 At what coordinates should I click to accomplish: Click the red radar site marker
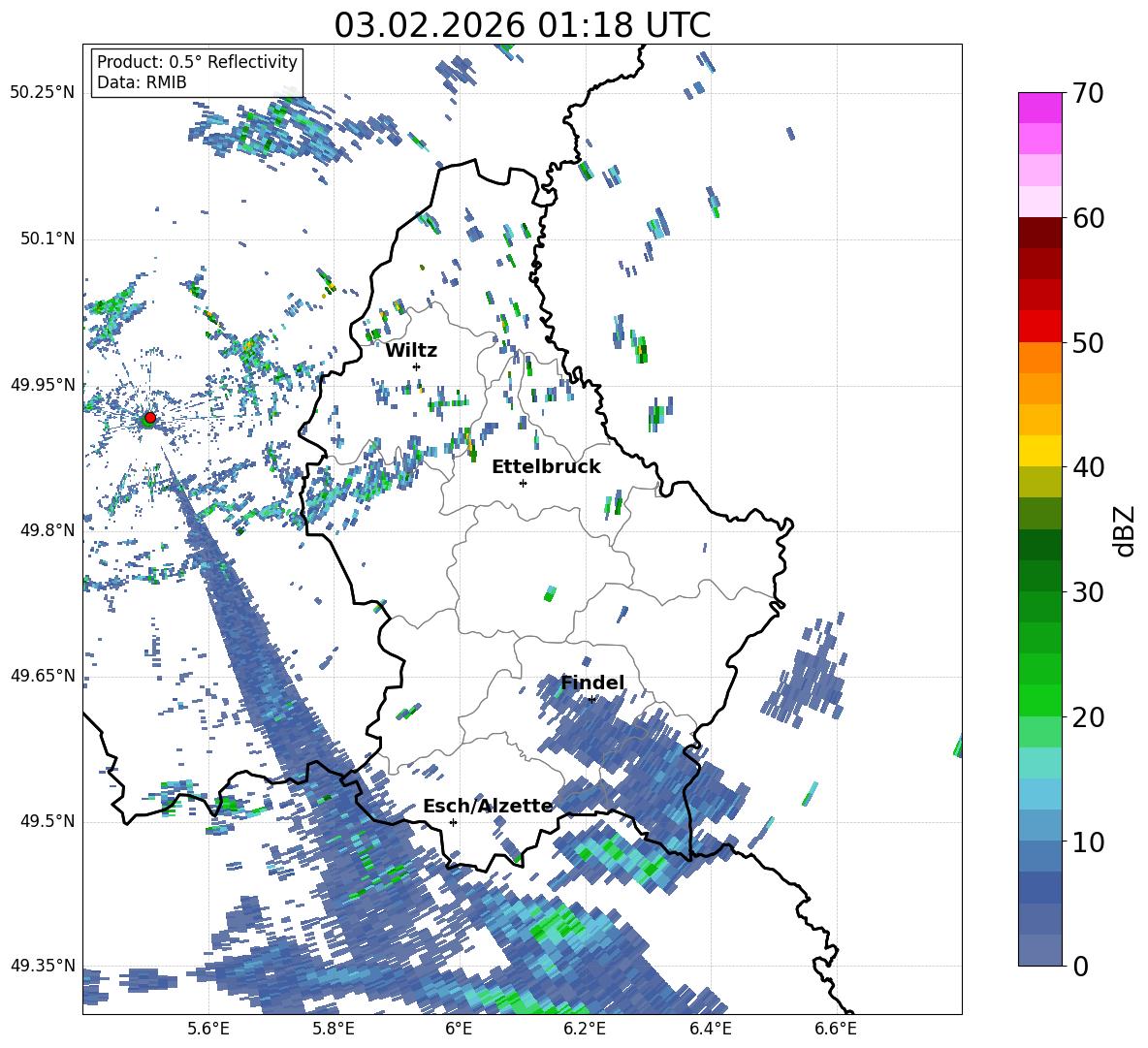[150, 418]
